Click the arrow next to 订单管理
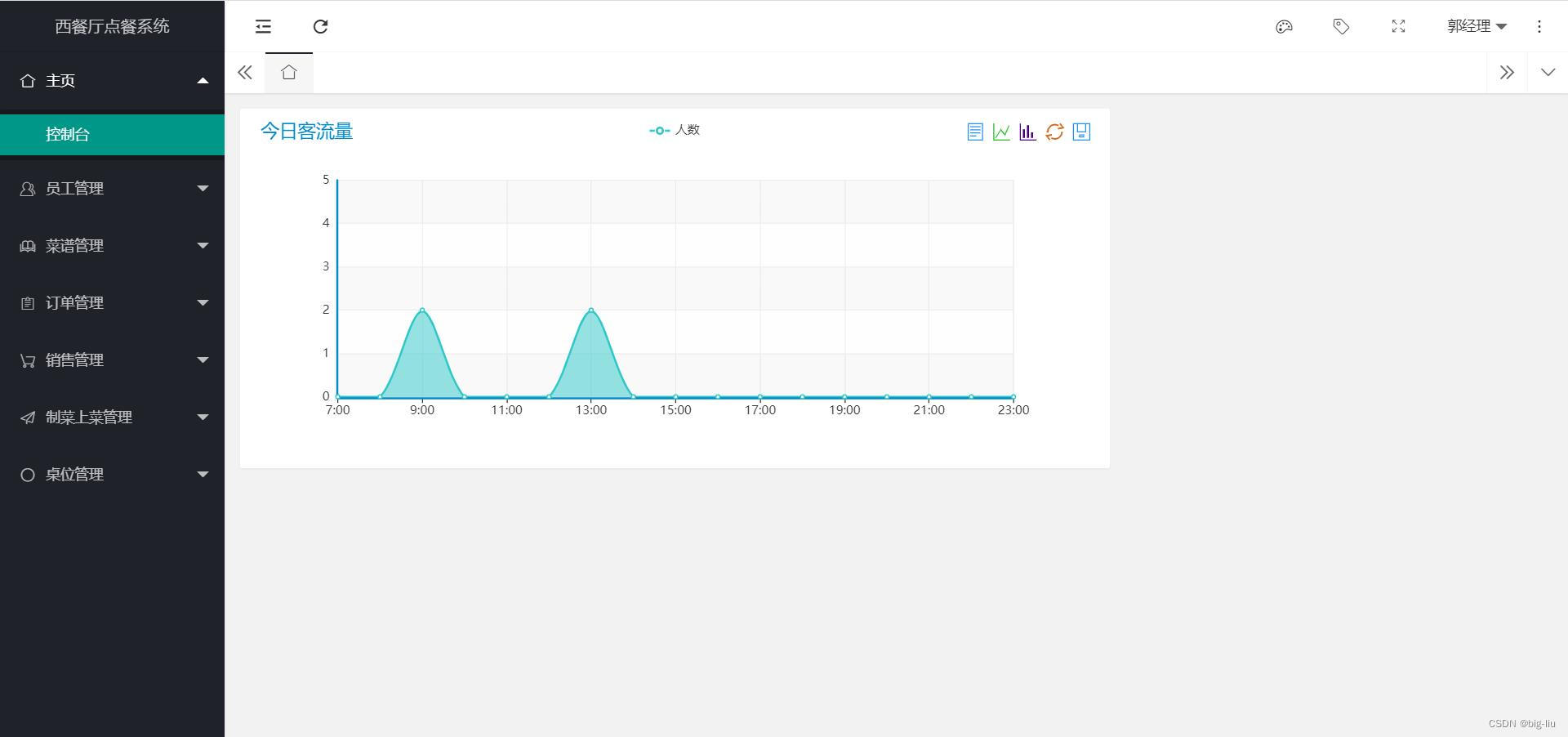This screenshot has width=1568, height=737. pos(203,302)
